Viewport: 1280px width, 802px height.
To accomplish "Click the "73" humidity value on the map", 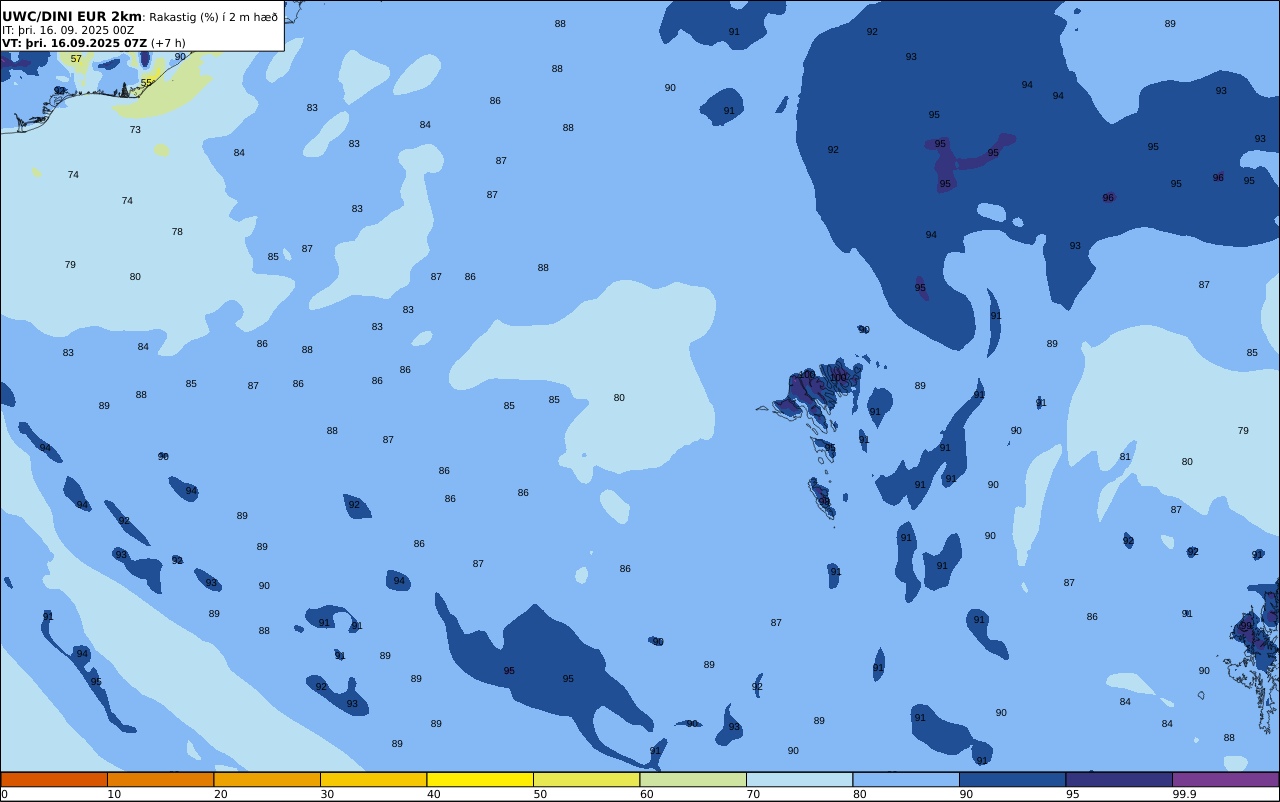I will click(135, 130).
